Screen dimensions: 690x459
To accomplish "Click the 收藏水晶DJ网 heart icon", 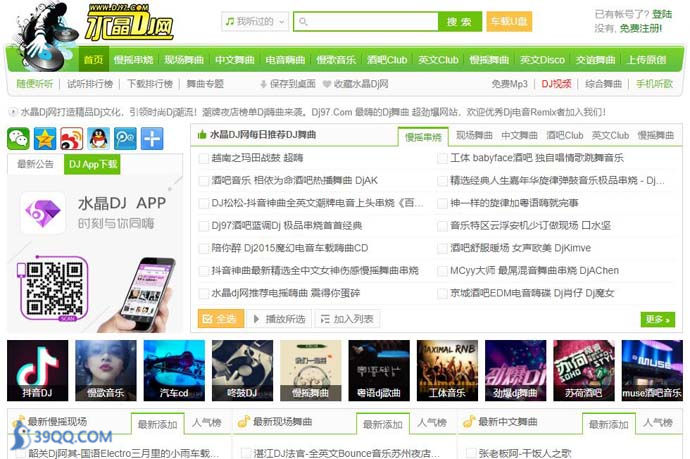I will click(327, 84).
